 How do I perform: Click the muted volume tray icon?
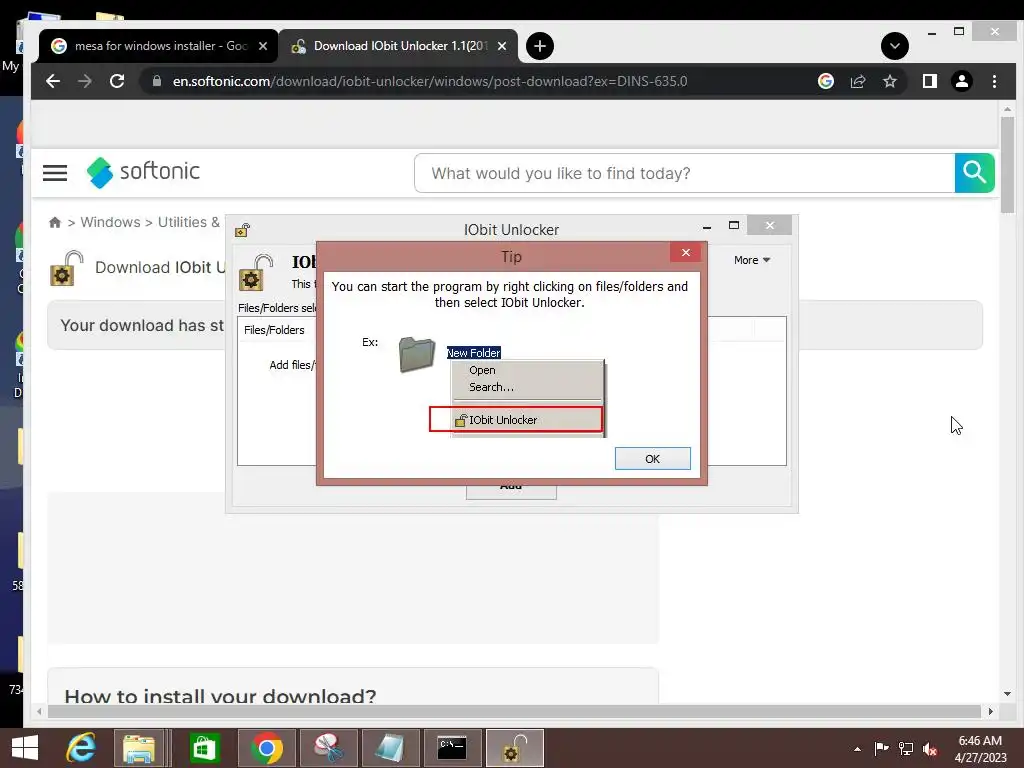pos(930,748)
